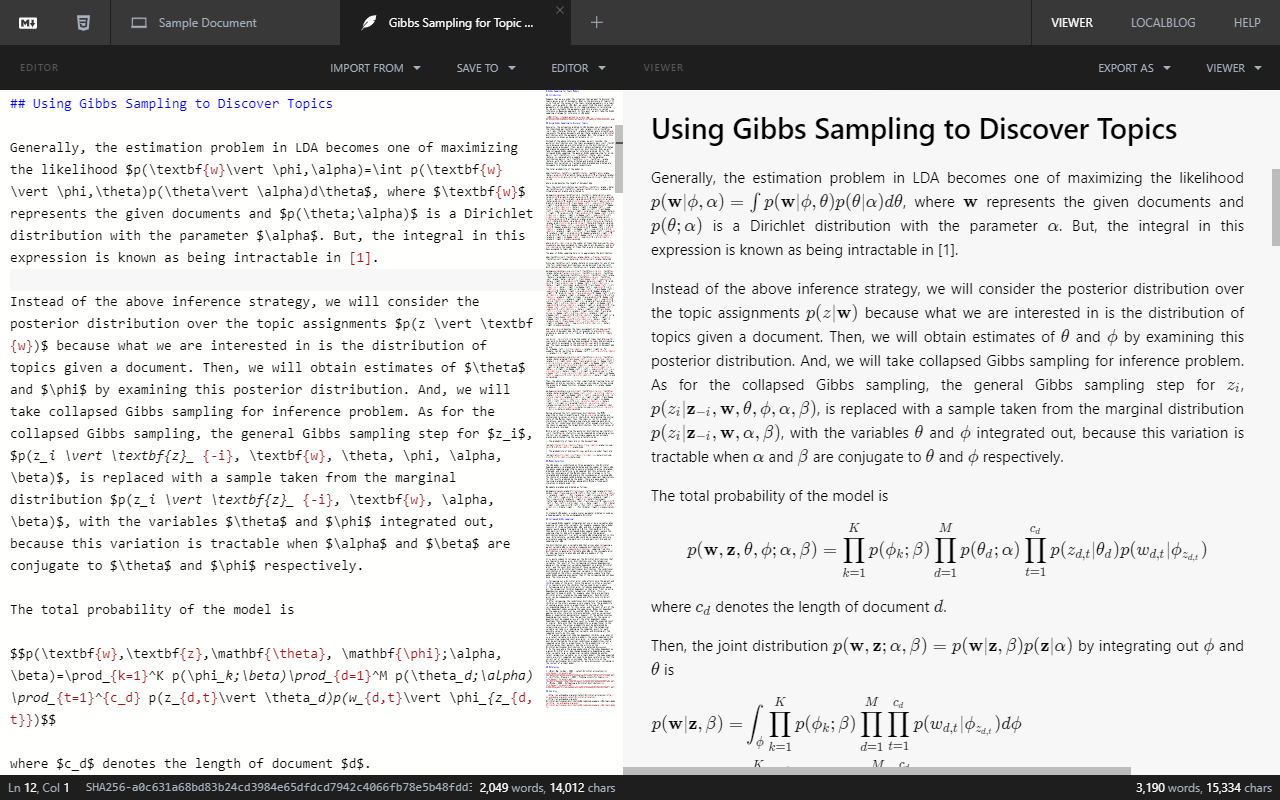The height and width of the screenshot is (800, 1280).
Task: Click the rendered total probability equation
Action: 947,550
